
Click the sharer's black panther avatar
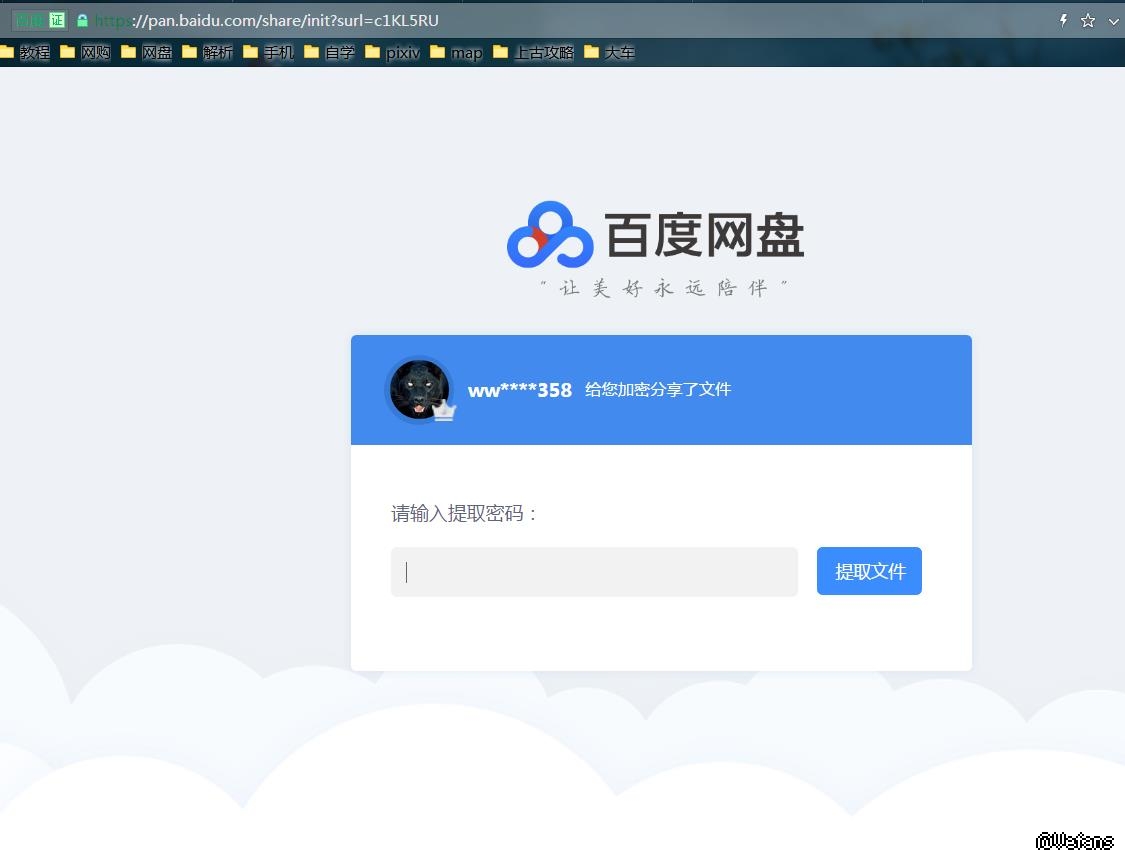click(x=417, y=388)
